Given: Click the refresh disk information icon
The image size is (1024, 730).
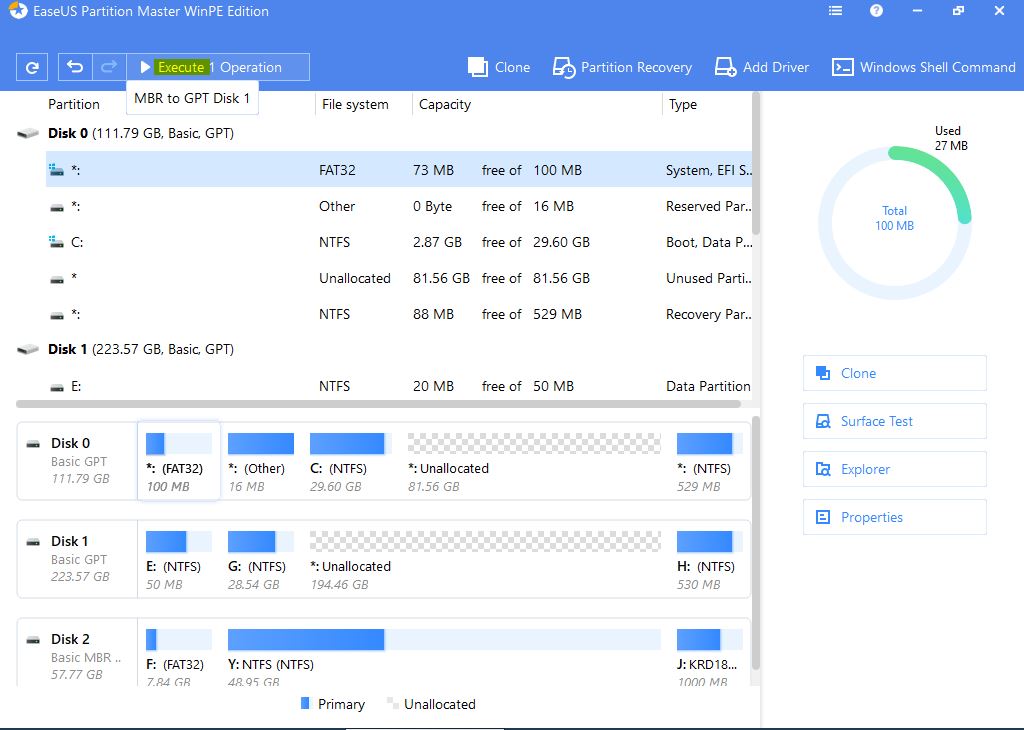Looking at the screenshot, I should pyautogui.click(x=32, y=67).
